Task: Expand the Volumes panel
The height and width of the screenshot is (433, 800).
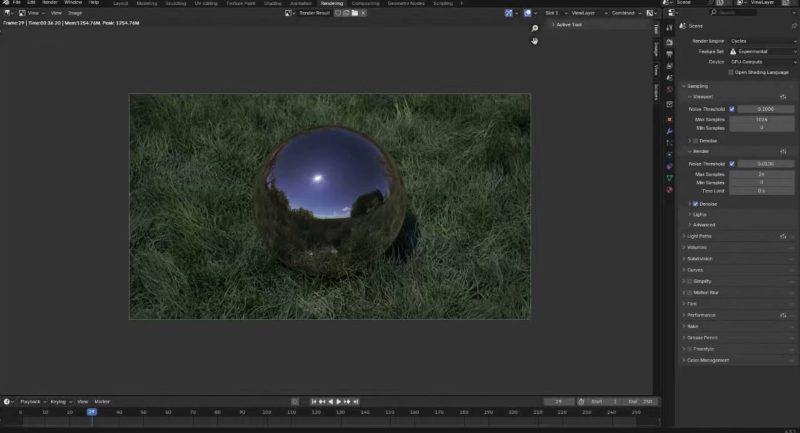Action: coord(695,247)
